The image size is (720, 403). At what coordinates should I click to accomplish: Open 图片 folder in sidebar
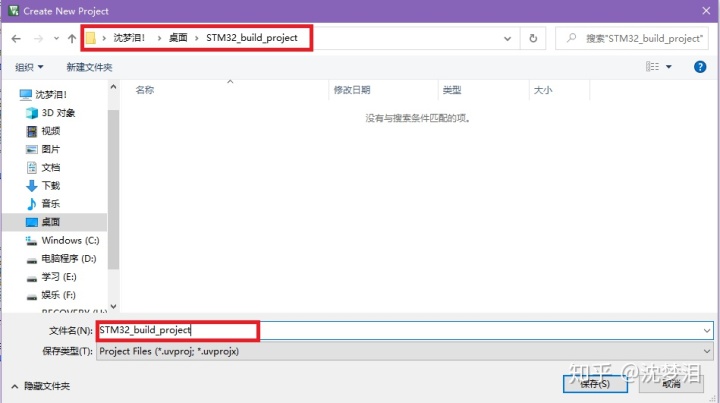(43, 149)
